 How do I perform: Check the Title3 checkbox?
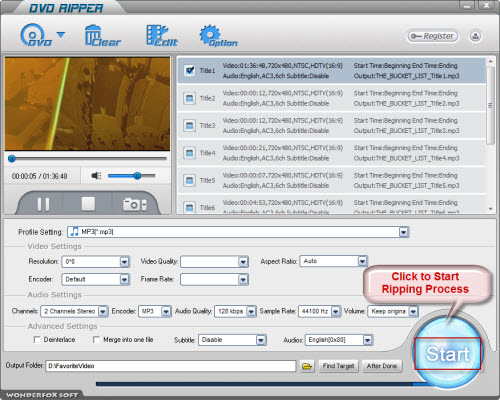tap(189, 125)
